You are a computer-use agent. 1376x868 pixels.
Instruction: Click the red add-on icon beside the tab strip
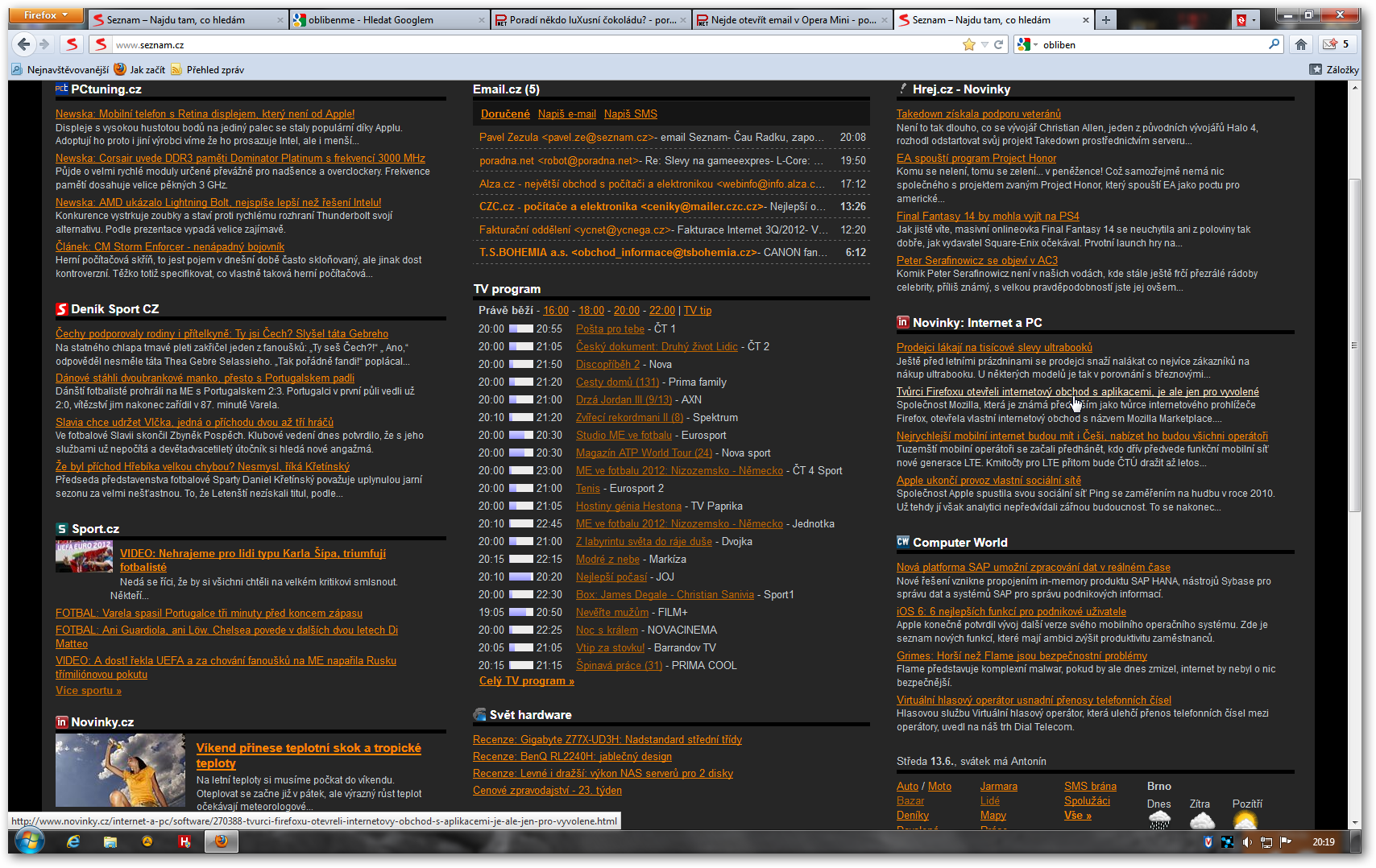point(1241,19)
